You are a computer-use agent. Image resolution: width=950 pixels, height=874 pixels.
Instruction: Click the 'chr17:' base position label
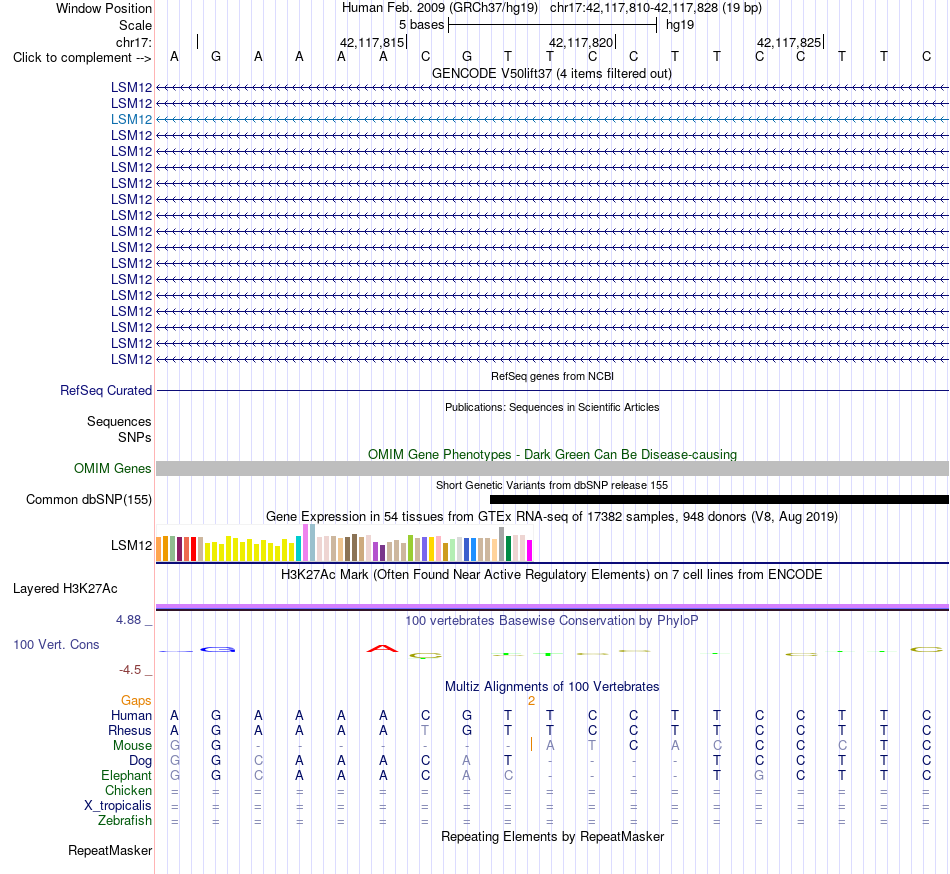tap(133, 42)
